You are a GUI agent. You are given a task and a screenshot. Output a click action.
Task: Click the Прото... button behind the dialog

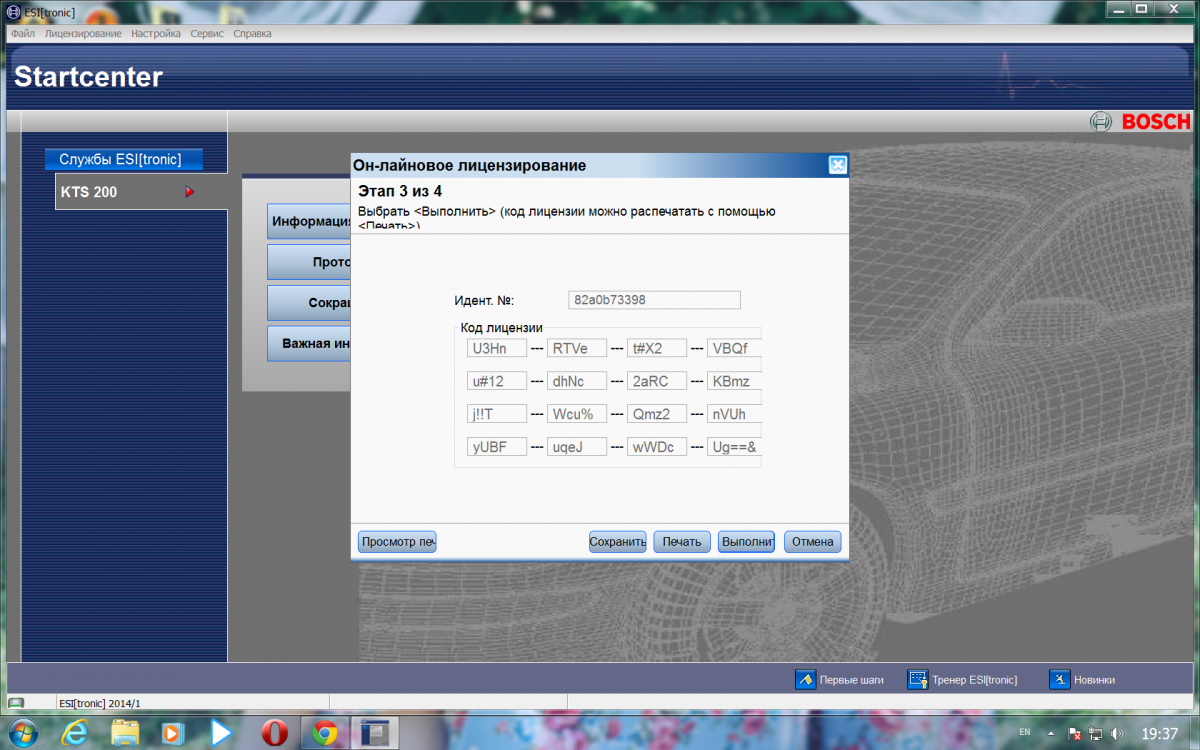coord(309,262)
